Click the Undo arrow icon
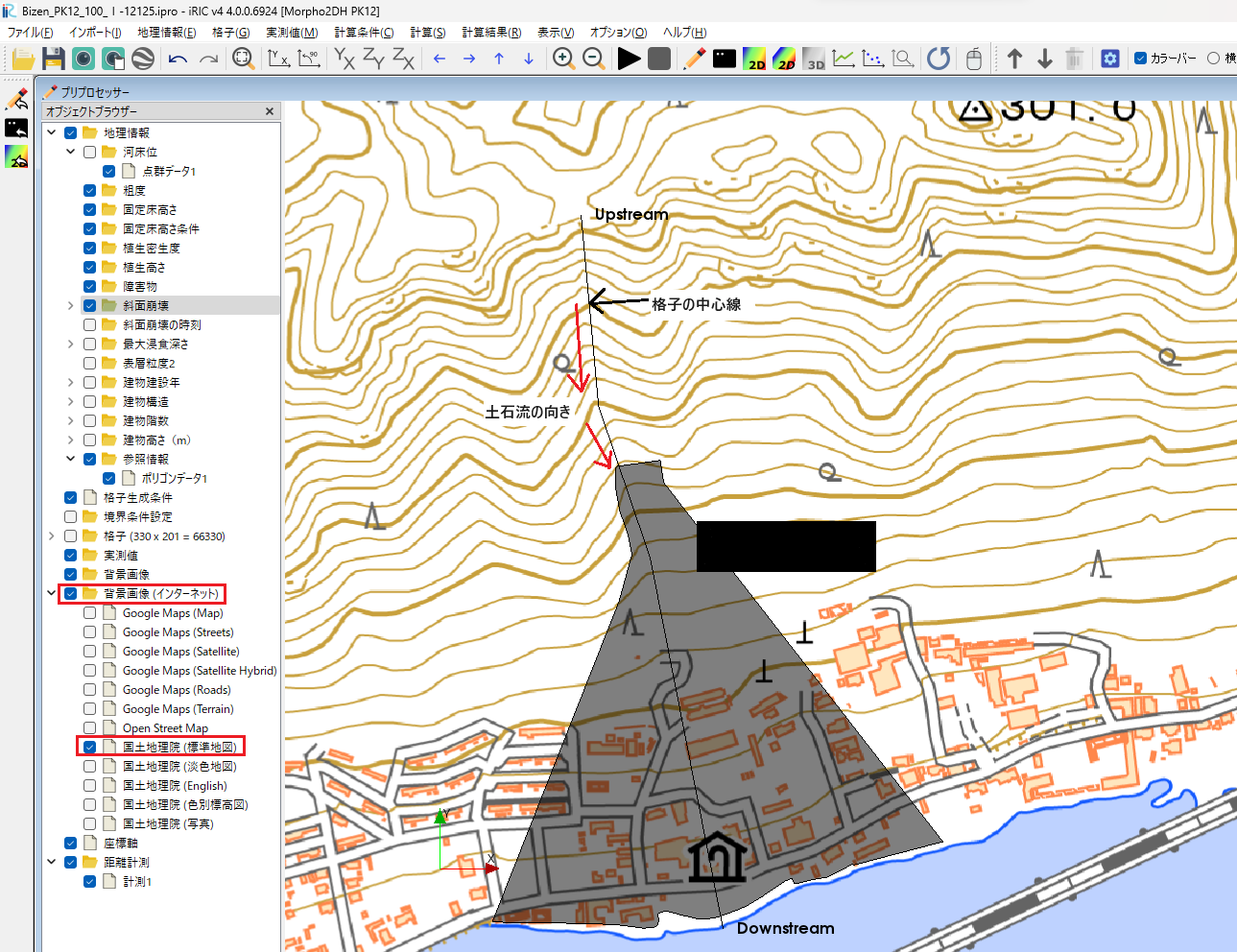The width and height of the screenshot is (1237, 952). click(x=178, y=59)
